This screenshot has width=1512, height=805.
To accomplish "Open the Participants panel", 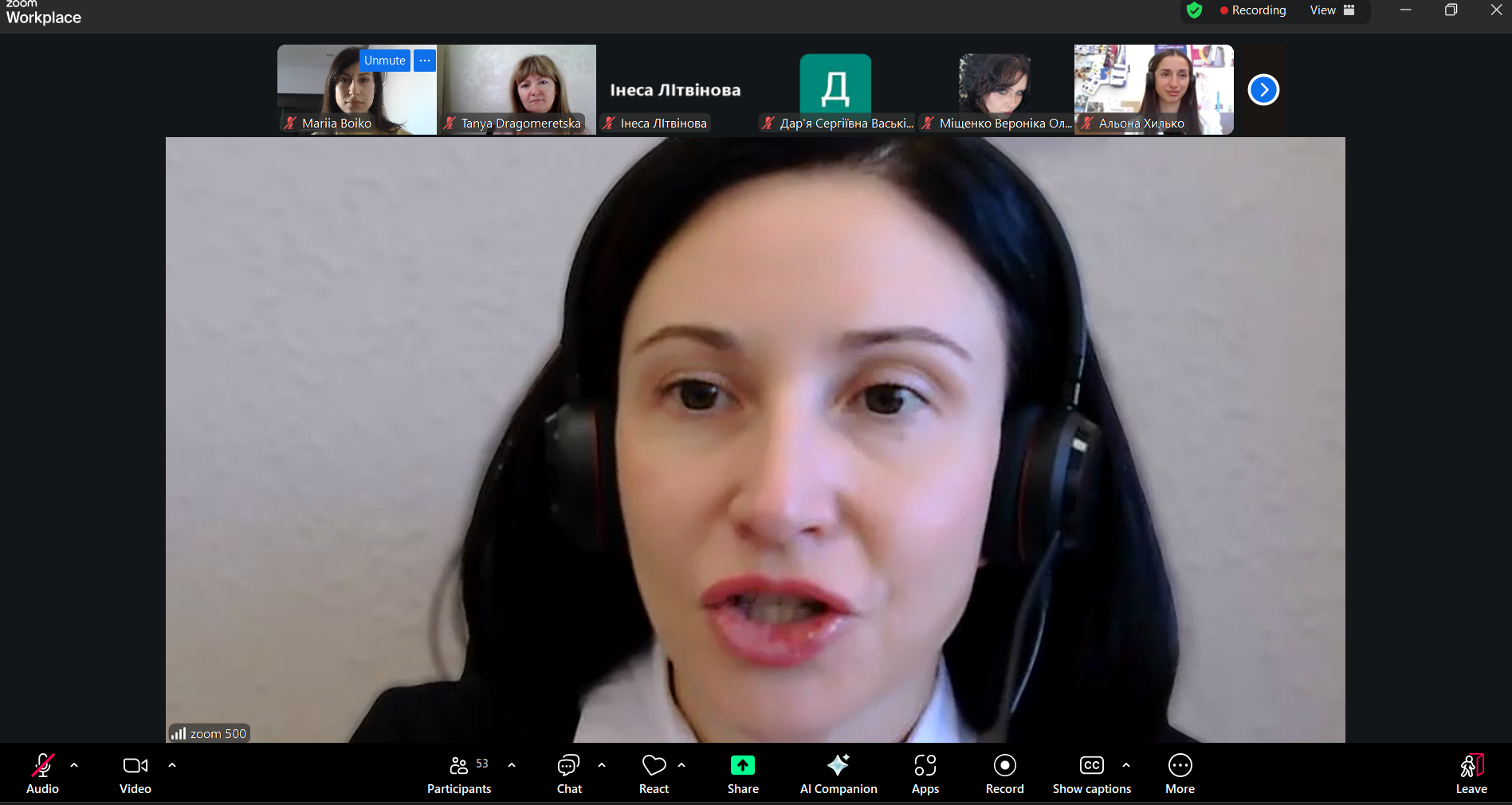I will pos(459,775).
